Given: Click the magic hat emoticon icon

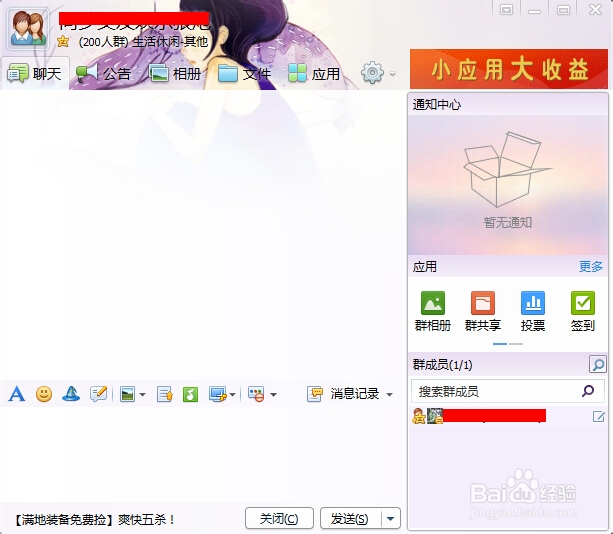Looking at the screenshot, I should coord(71,394).
